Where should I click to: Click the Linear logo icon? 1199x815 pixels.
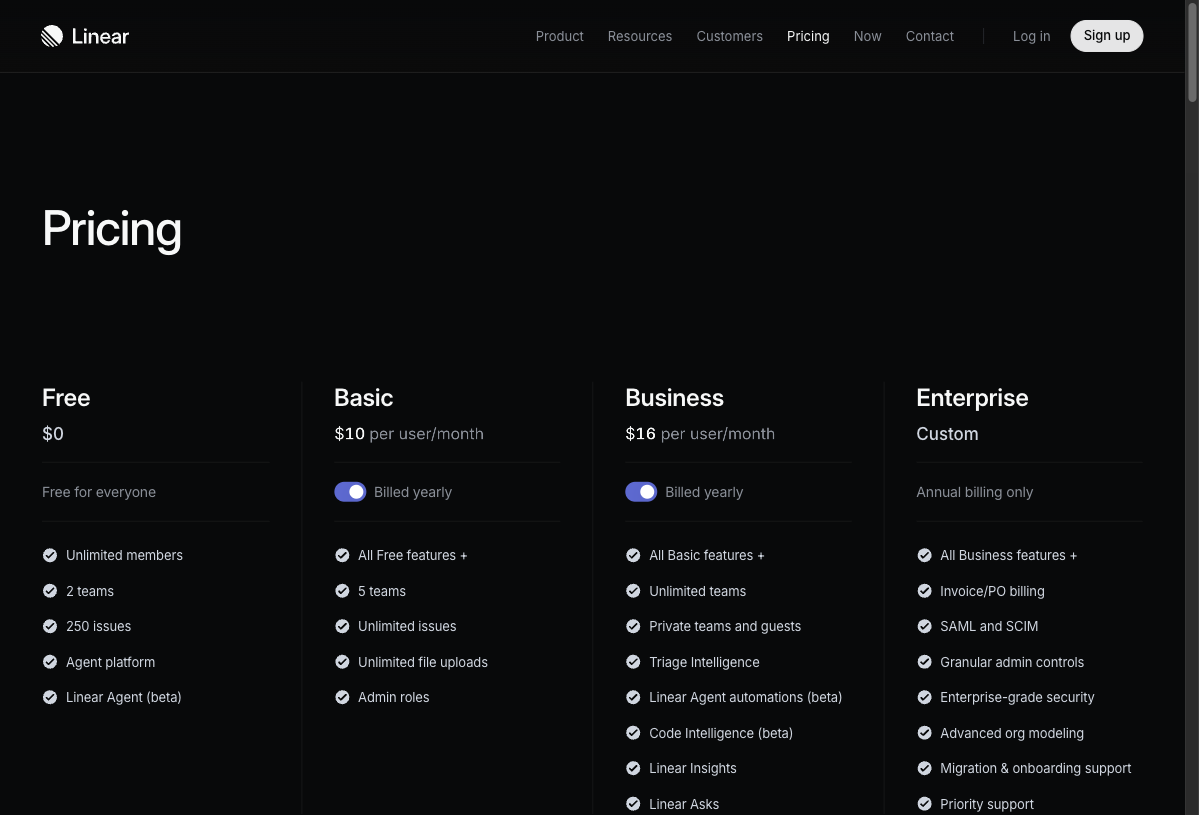[52, 36]
